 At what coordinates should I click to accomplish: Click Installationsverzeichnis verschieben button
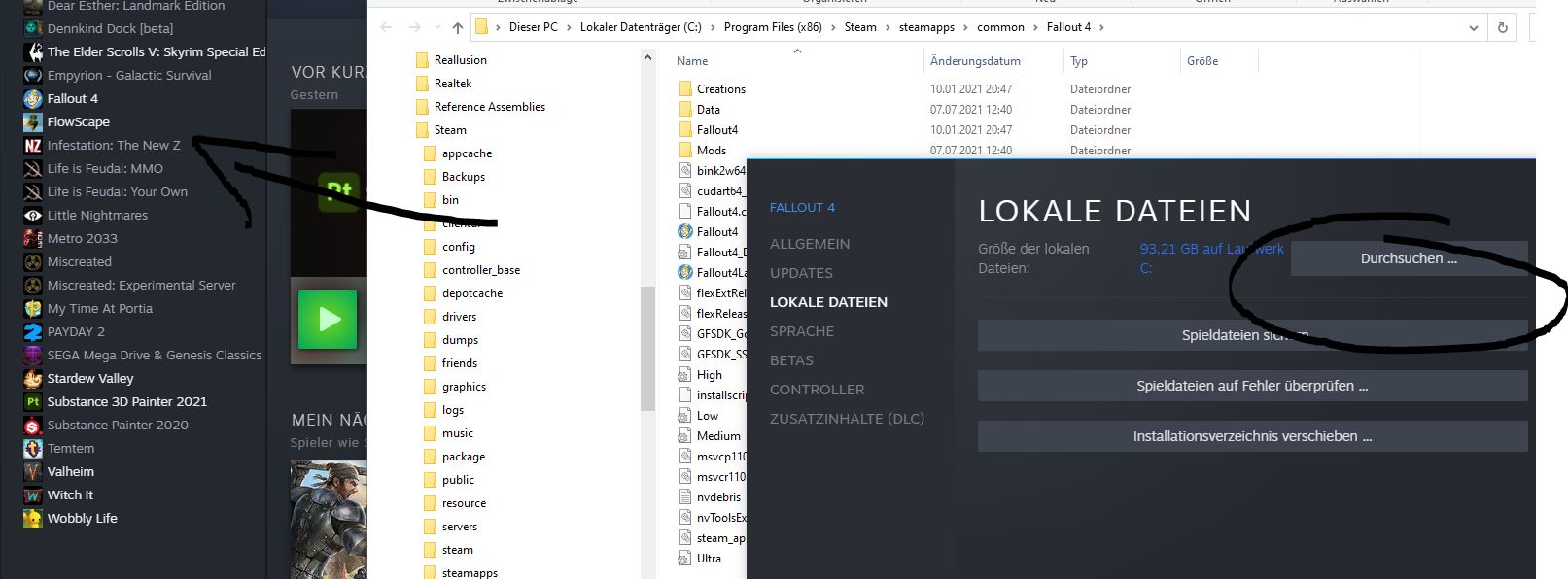tap(1252, 436)
